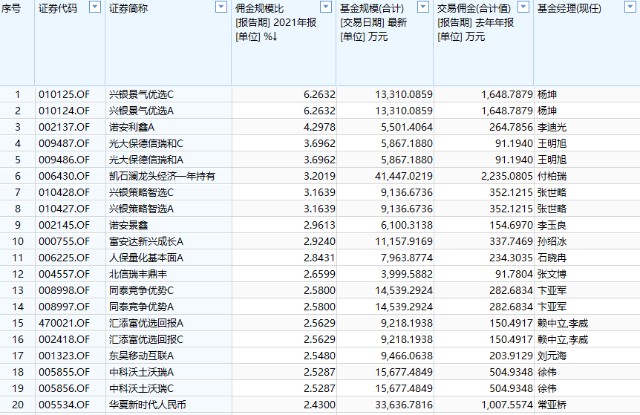
Task: Select fund name 中科沃土沃瑞A
Action: coord(141,372)
